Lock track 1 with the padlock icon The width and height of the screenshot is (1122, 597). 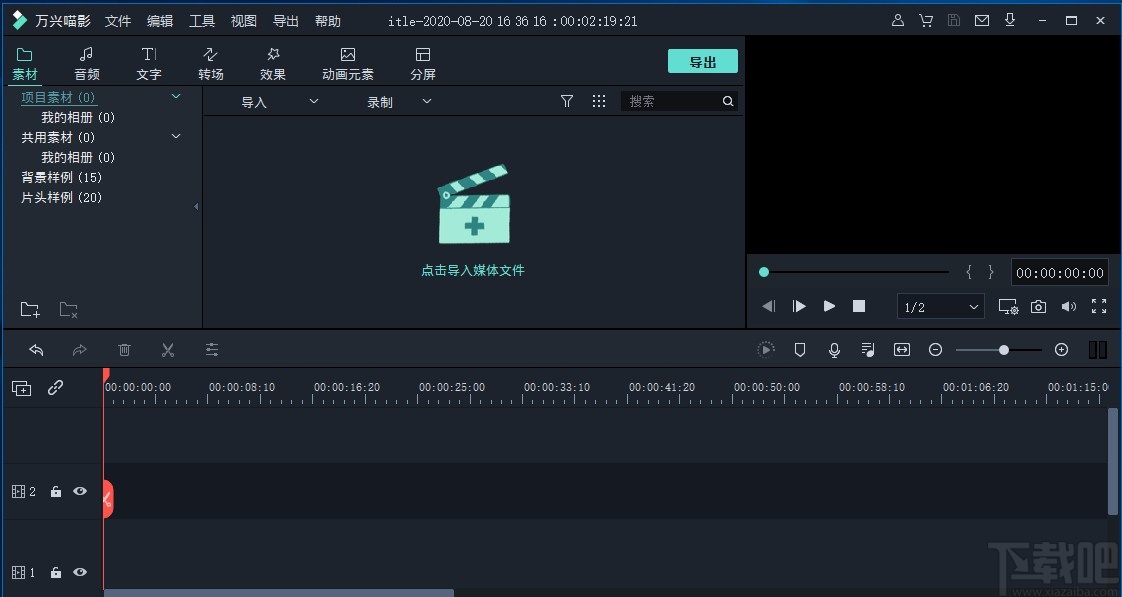tap(55, 572)
